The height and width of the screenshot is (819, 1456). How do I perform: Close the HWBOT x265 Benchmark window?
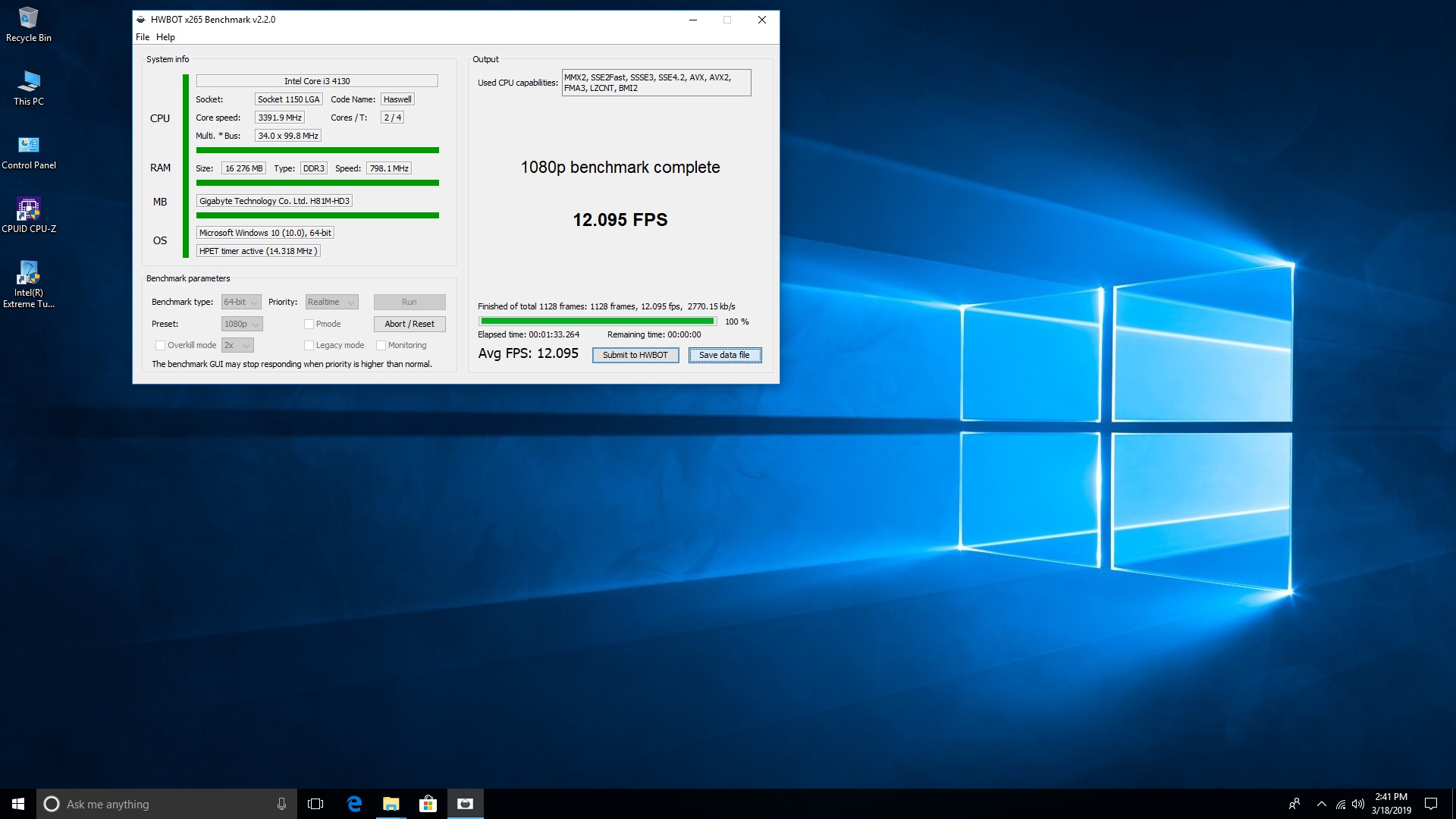(x=762, y=20)
